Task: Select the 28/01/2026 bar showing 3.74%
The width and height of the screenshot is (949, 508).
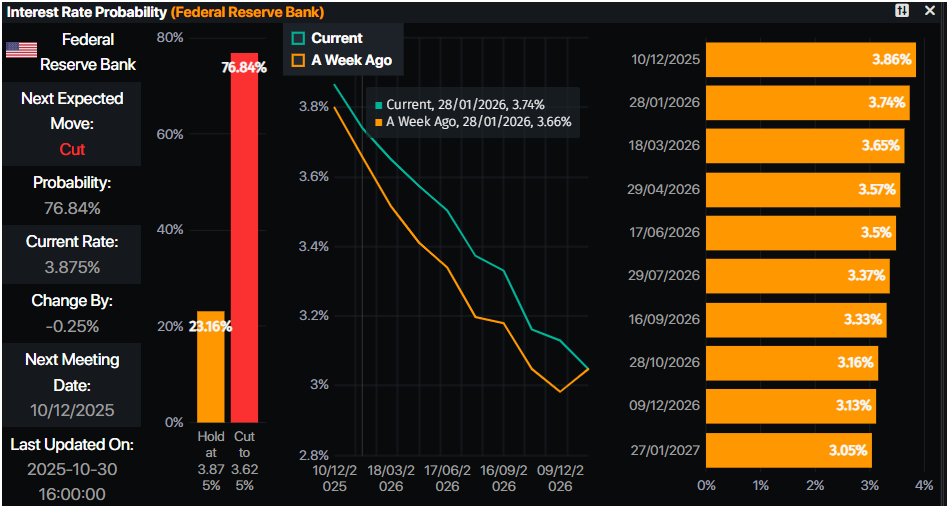Action: pos(807,102)
